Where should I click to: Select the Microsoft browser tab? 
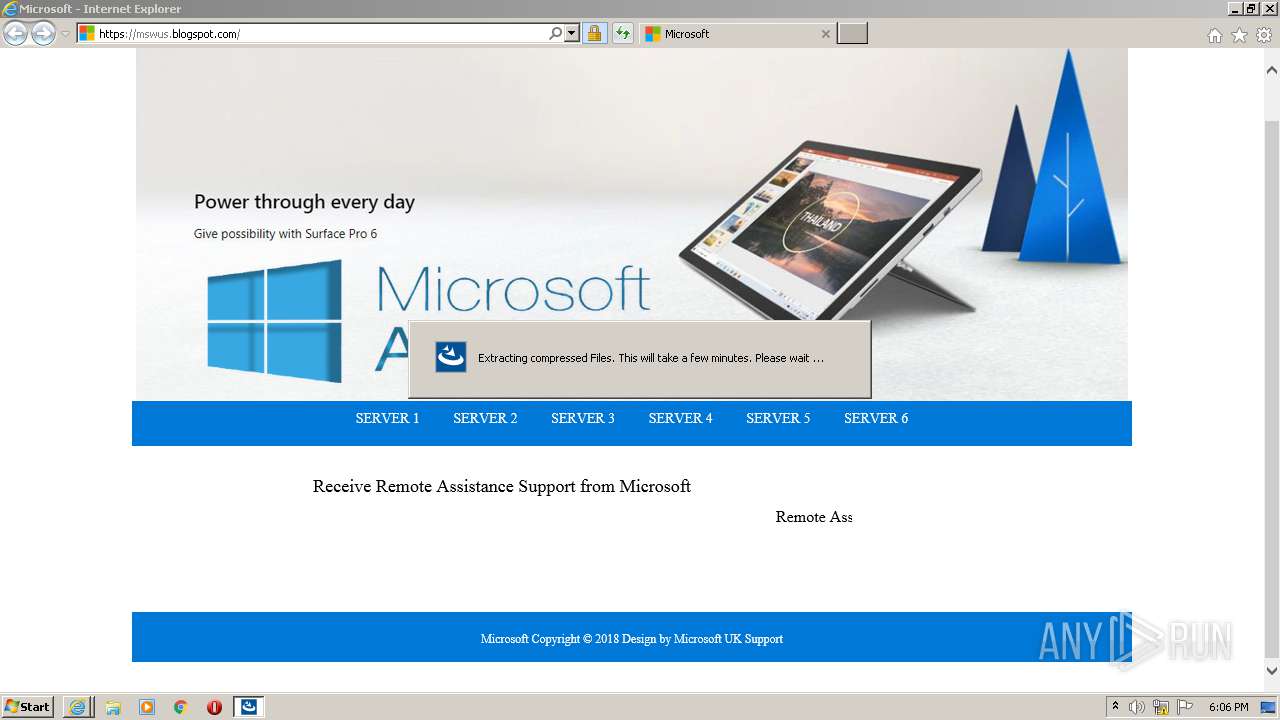point(737,34)
